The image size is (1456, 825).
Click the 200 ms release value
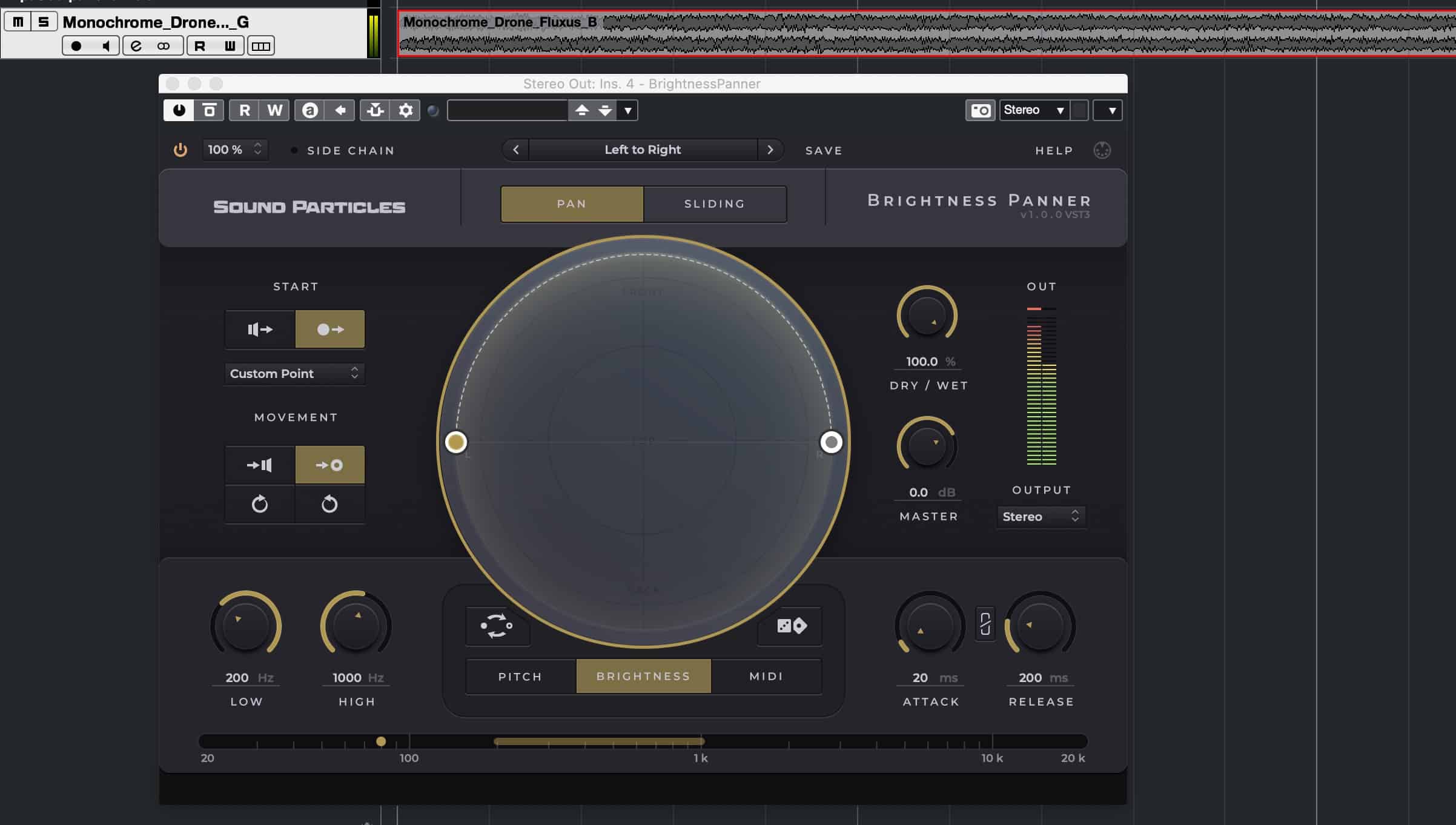coord(1040,677)
